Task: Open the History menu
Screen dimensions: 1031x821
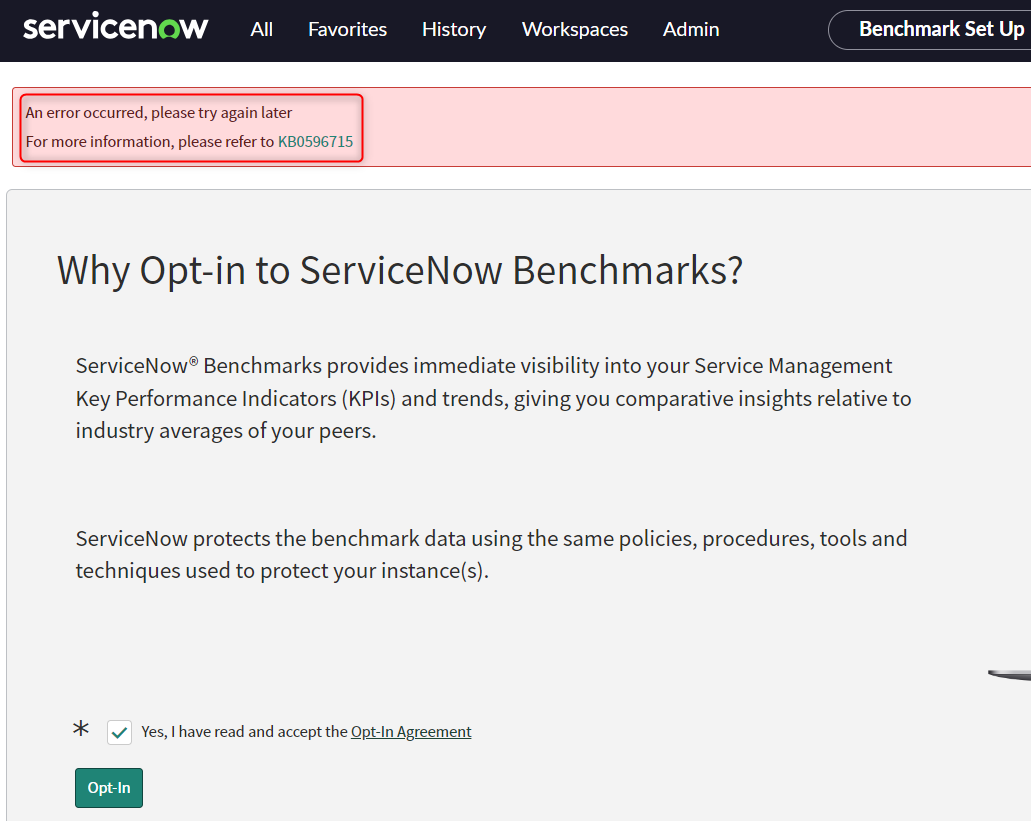Action: tap(454, 30)
